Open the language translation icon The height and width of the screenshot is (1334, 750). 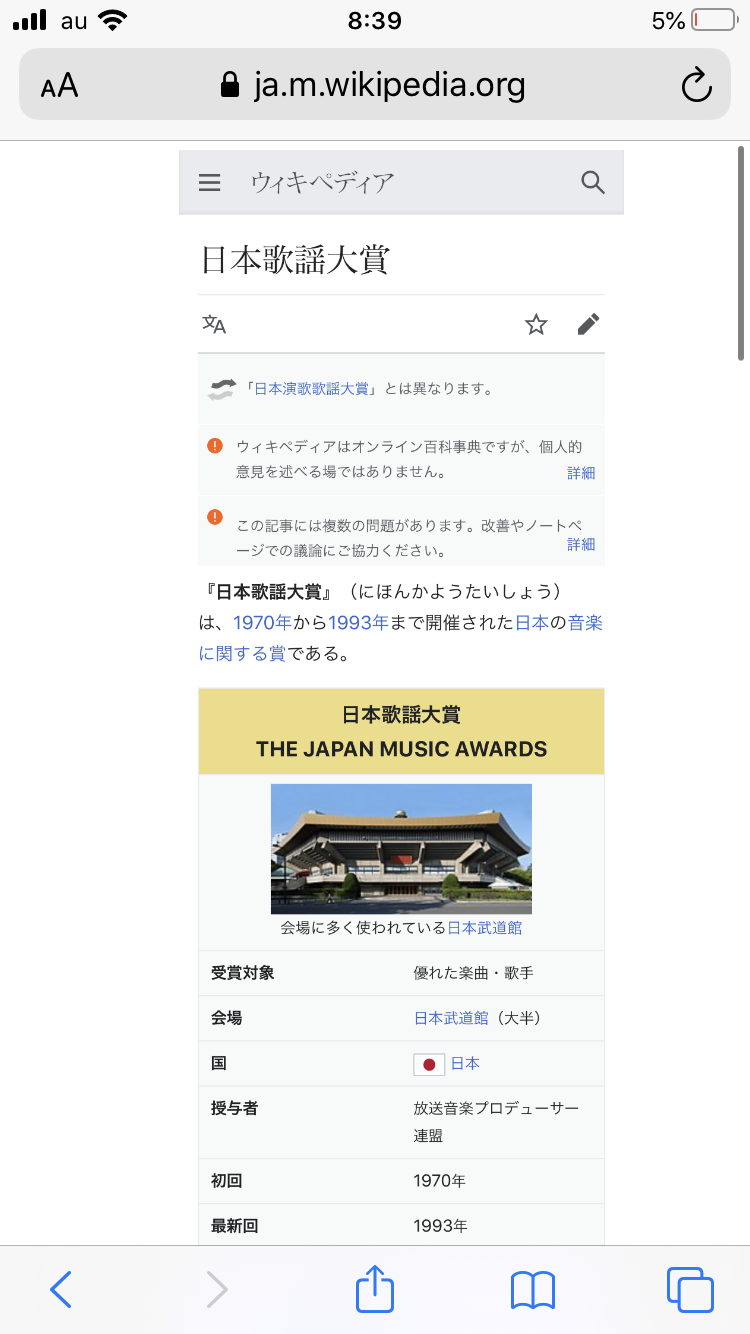click(214, 324)
